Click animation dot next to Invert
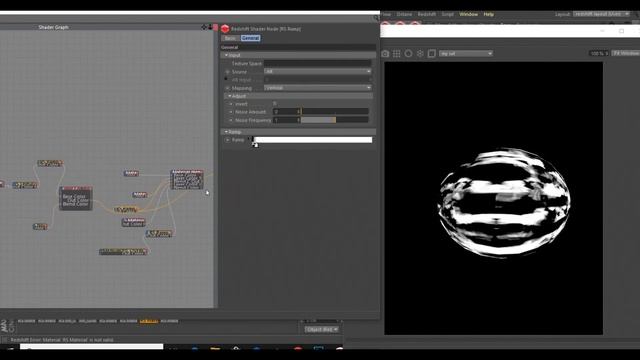 [231, 104]
